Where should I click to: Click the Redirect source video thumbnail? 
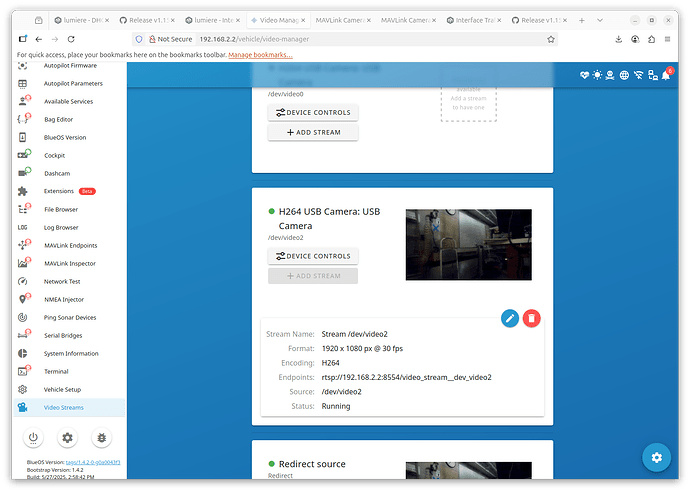[x=468, y=470]
